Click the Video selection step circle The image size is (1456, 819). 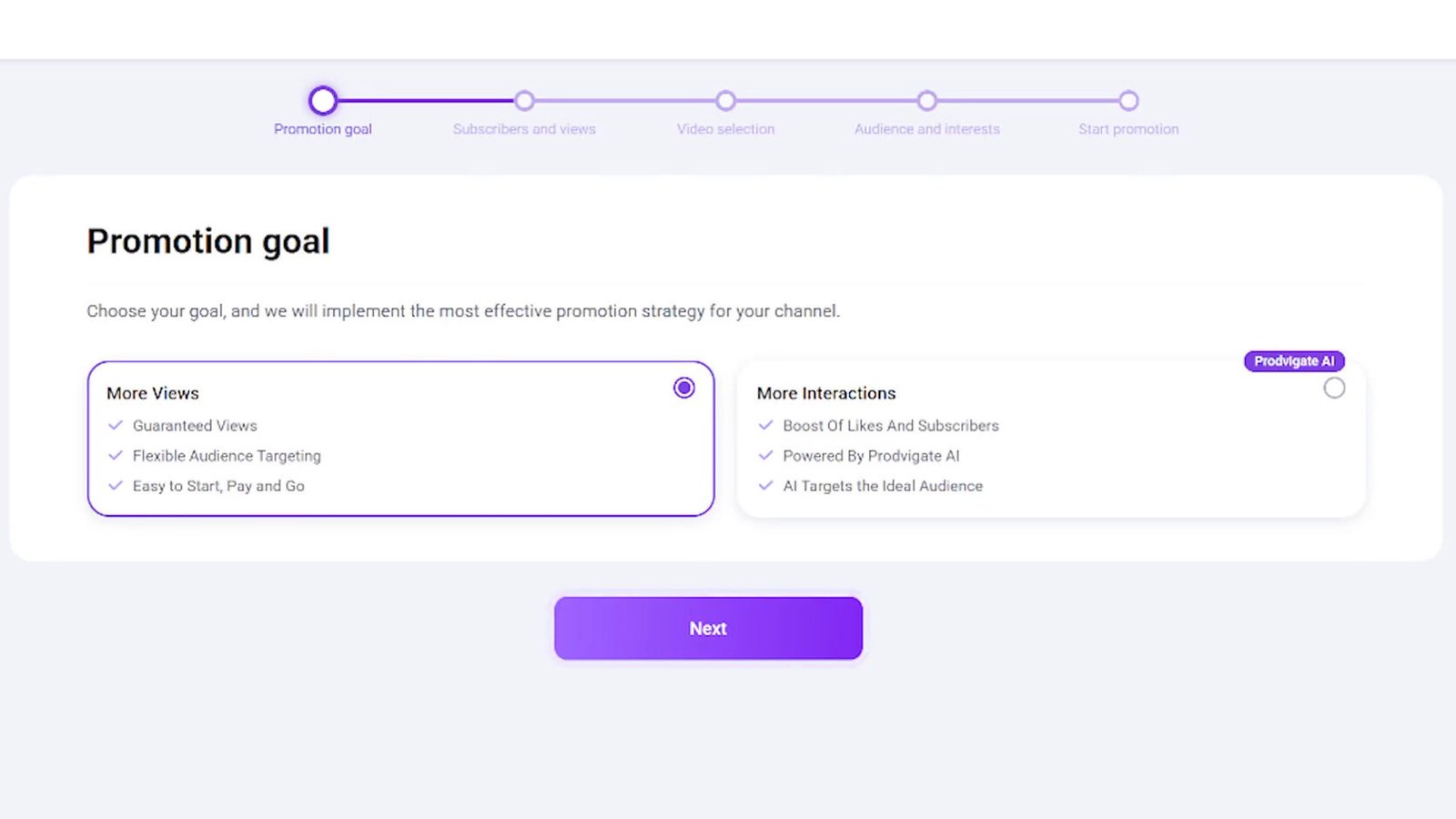coord(725,100)
